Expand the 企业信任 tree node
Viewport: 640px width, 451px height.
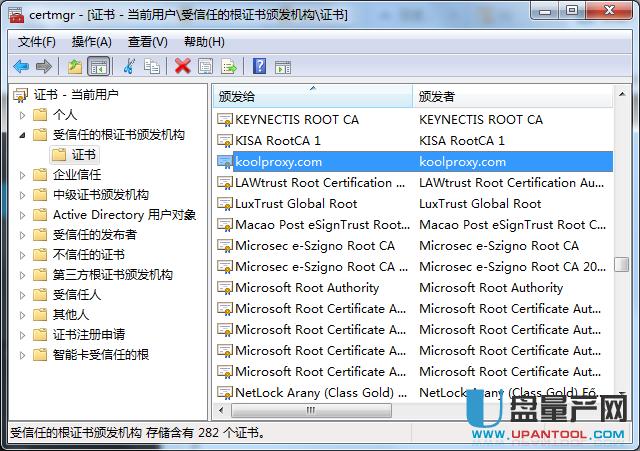click(x=22, y=175)
